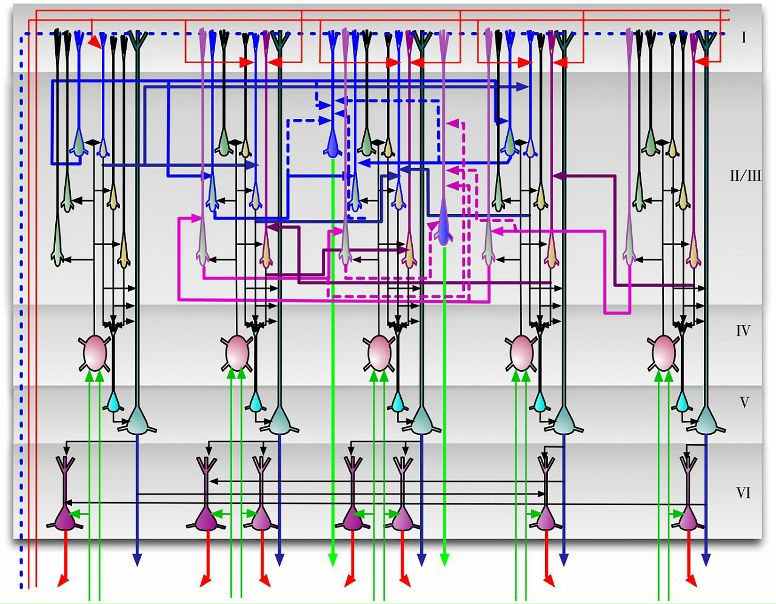This screenshot has width=776, height=604.
Task: Select the rightmost pink stellate cell in layer IV
Action: (664, 352)
